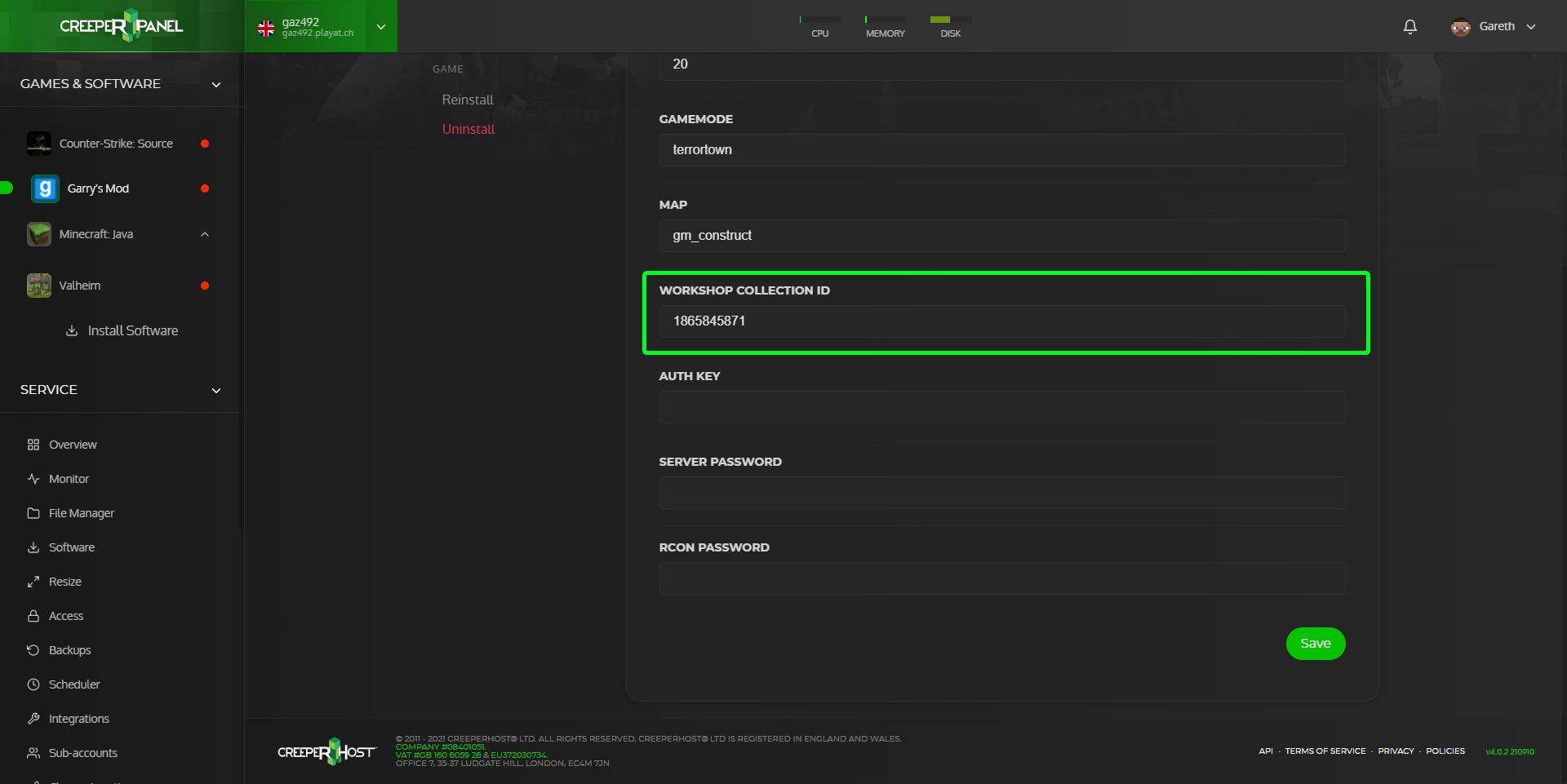Click the CPU usage meter
The image size is (1567, 784).
[820, 26]
